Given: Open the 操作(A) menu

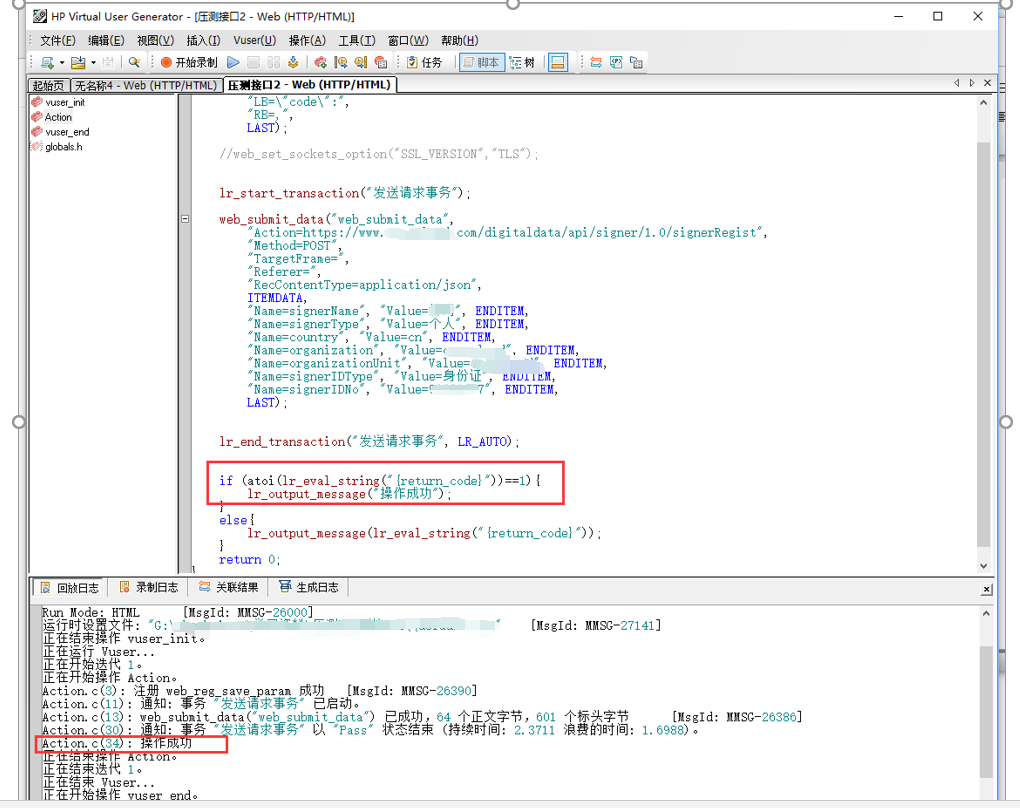Looking at the screenshot, I should (x=307, y=40).
